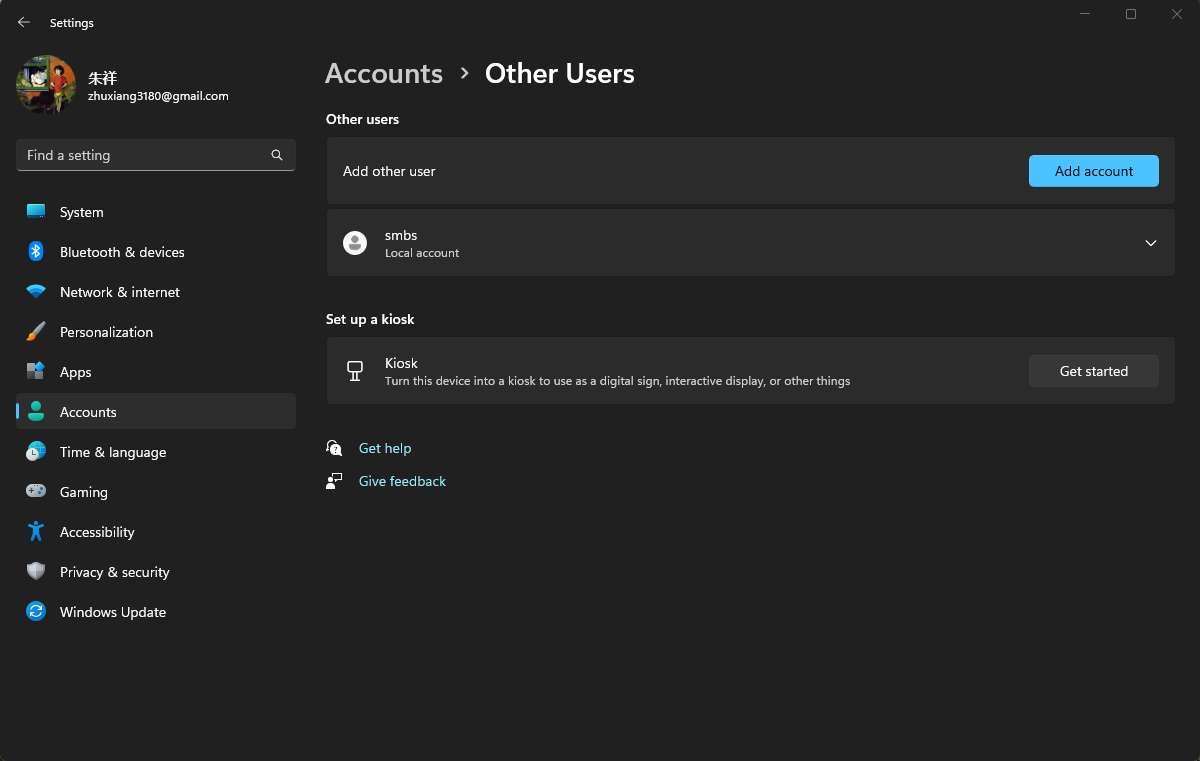Click Get started for kiosk setup
The width and height of the screenshot is (1200, 761).
pyautogui.click(x=1093, y=370)
